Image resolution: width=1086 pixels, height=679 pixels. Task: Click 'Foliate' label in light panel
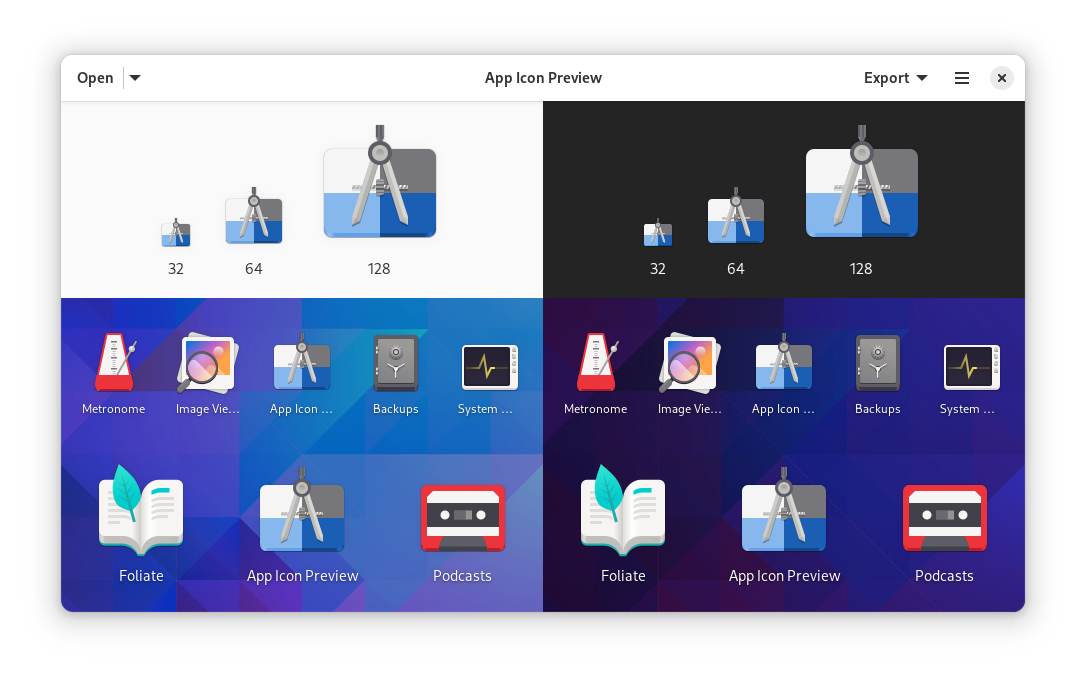coord(141,576)
